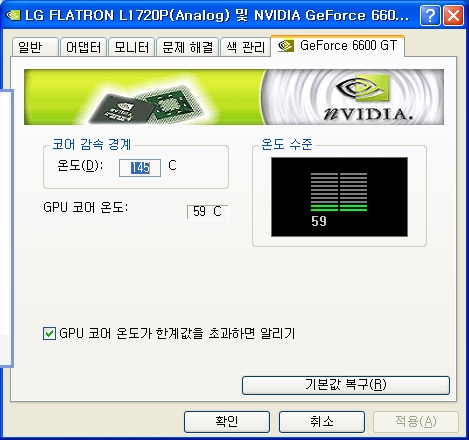
Task: Select the 모니터 tab
Action: [131, 47]
